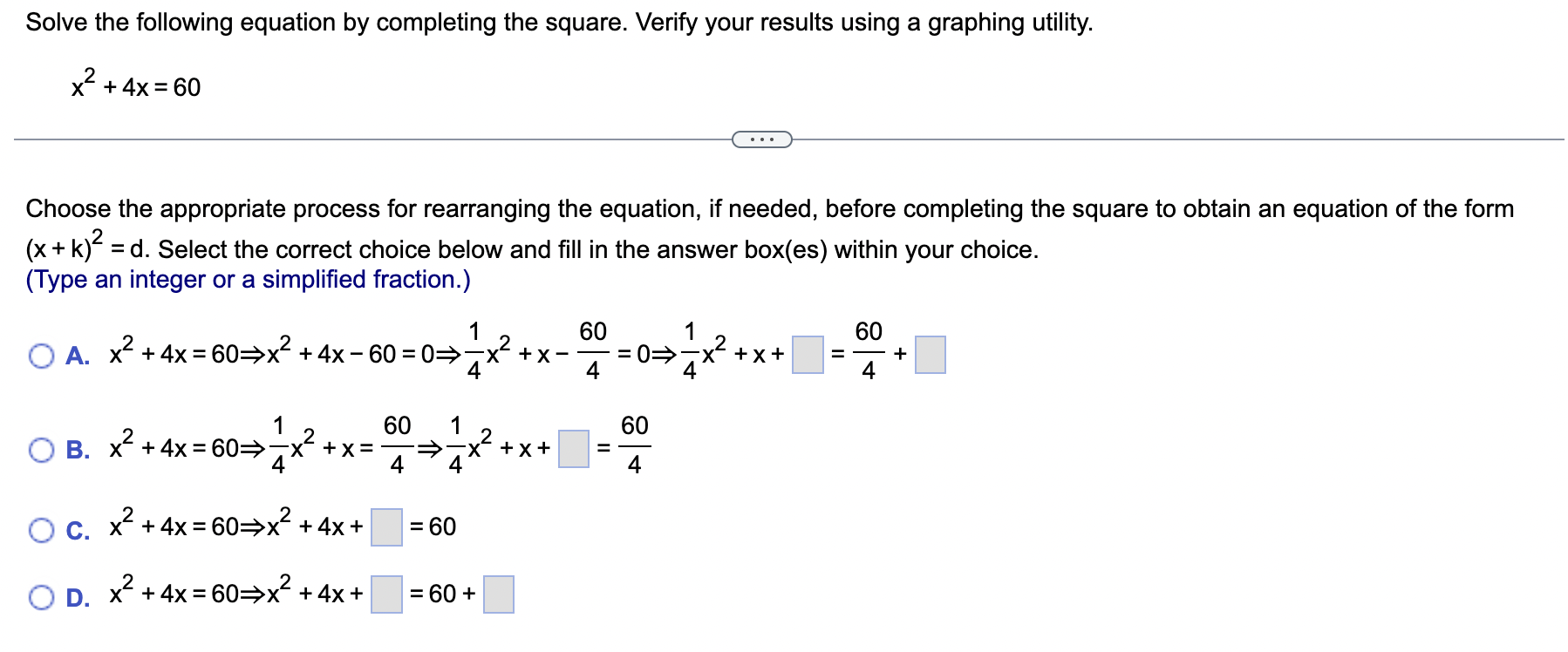Click last answer box after 60/4 in option A

coord(930,355)
